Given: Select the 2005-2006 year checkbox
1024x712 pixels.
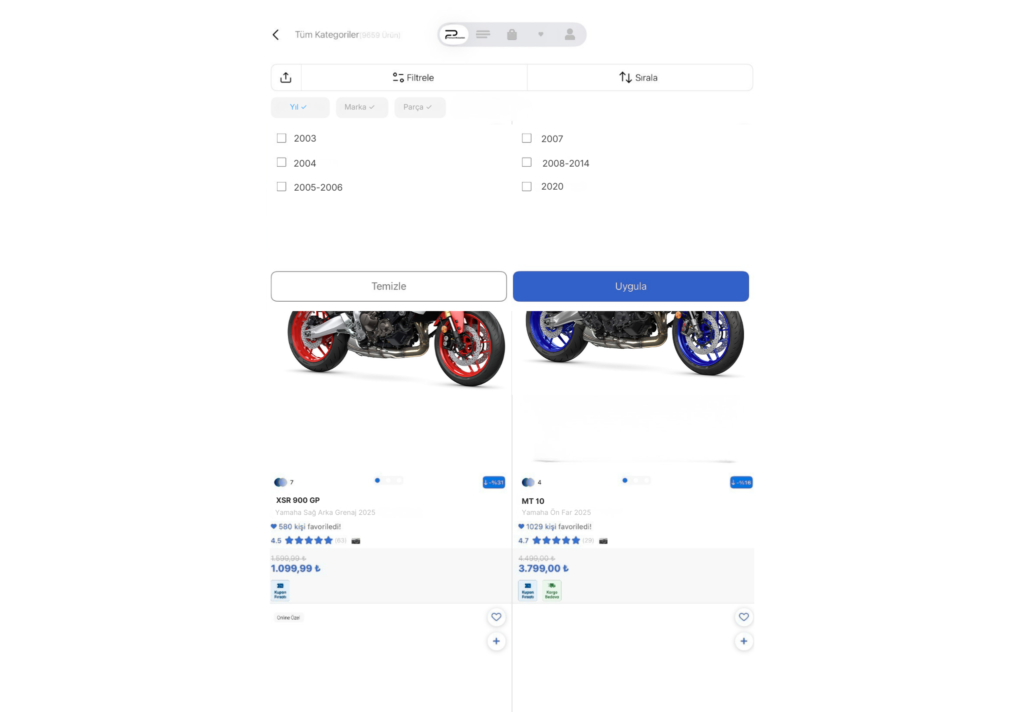Looking at the screenshot, I should [x=281, y=187].
